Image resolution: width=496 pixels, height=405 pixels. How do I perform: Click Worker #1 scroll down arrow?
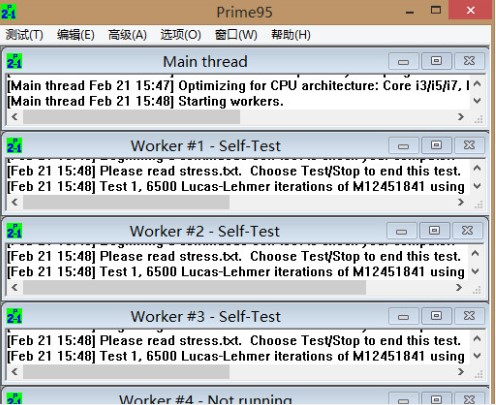pos(477,186)
